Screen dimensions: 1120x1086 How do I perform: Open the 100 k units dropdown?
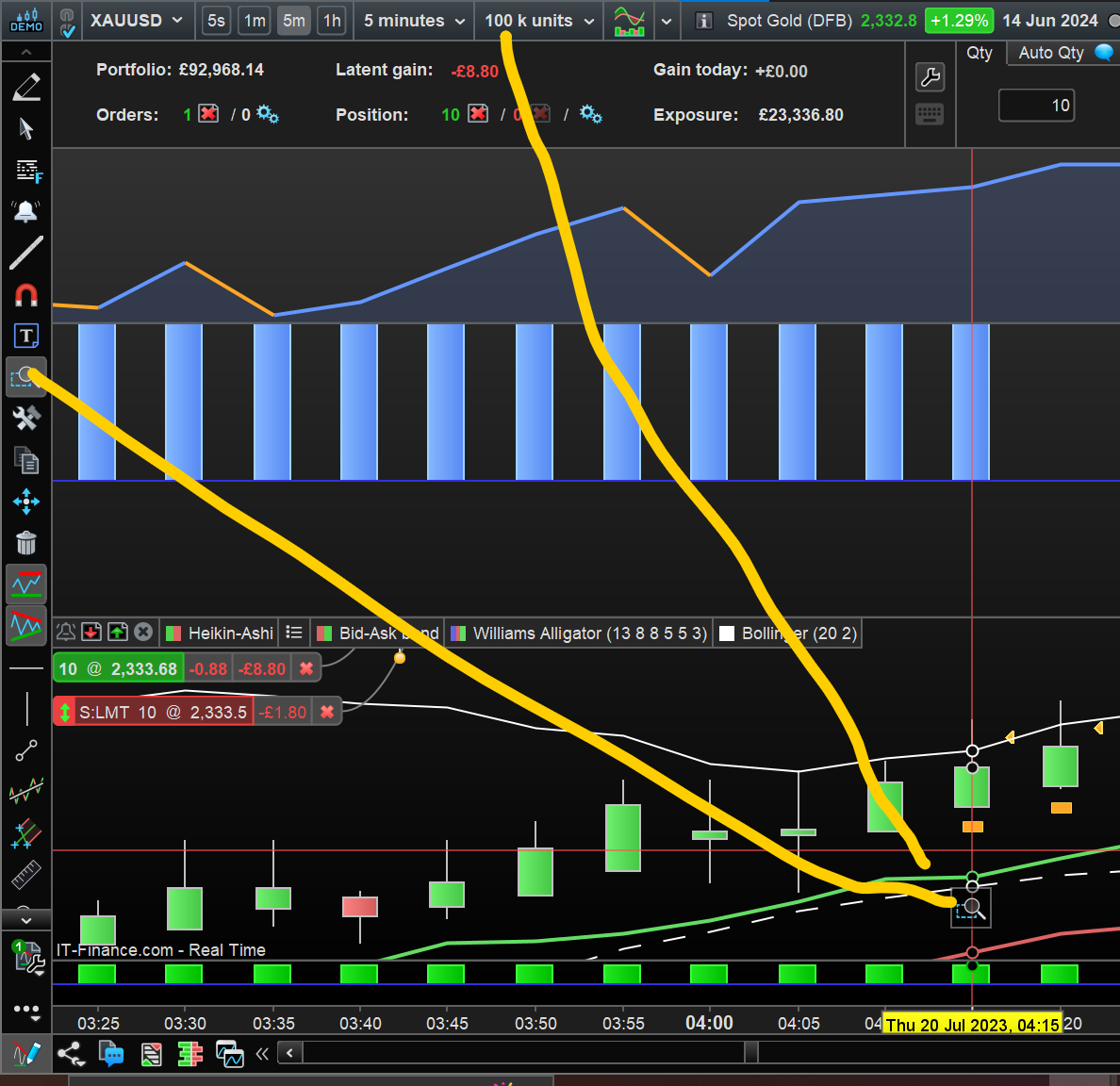tap(539, 21)
